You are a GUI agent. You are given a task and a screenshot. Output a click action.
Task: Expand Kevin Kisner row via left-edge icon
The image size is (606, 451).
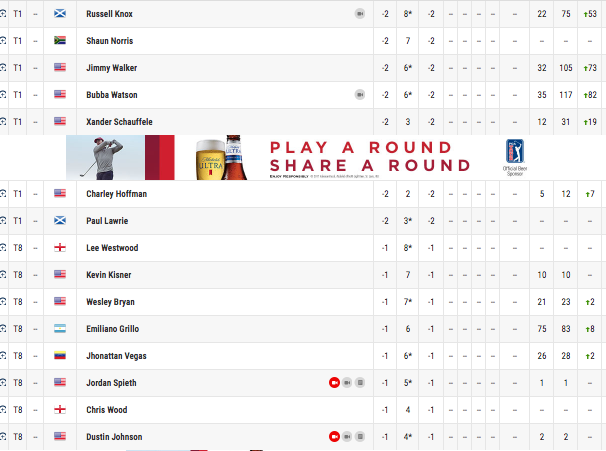coord(3,275)
